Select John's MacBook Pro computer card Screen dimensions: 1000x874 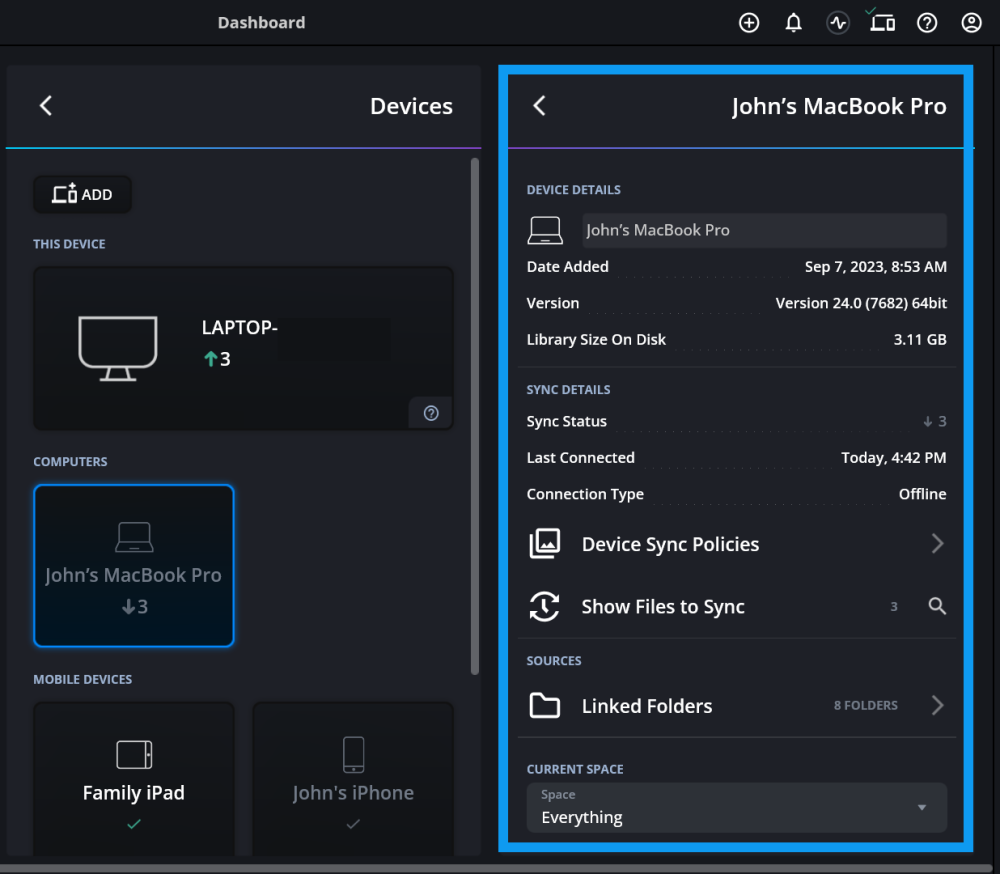134,566
